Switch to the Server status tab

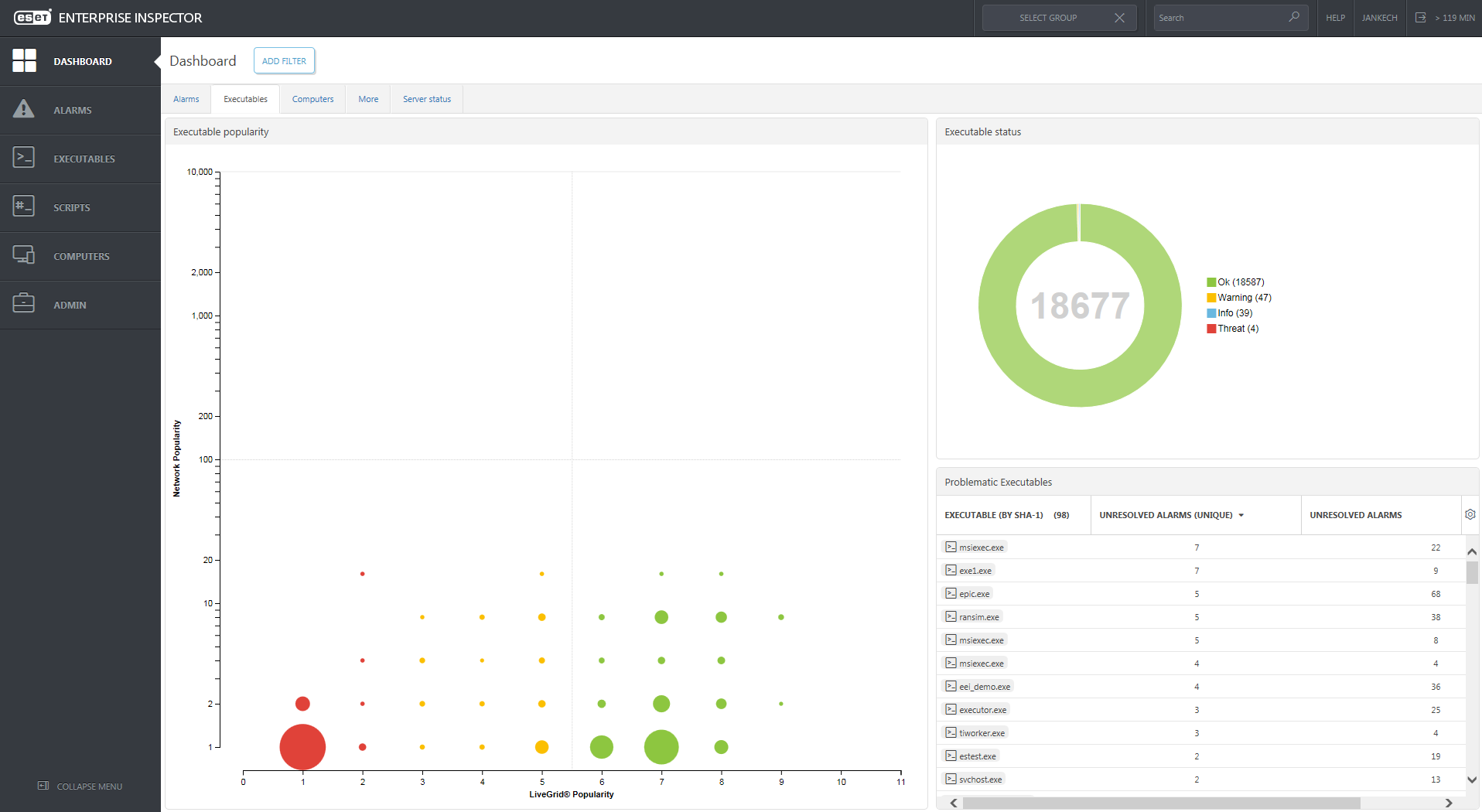[x=426, y=99]
